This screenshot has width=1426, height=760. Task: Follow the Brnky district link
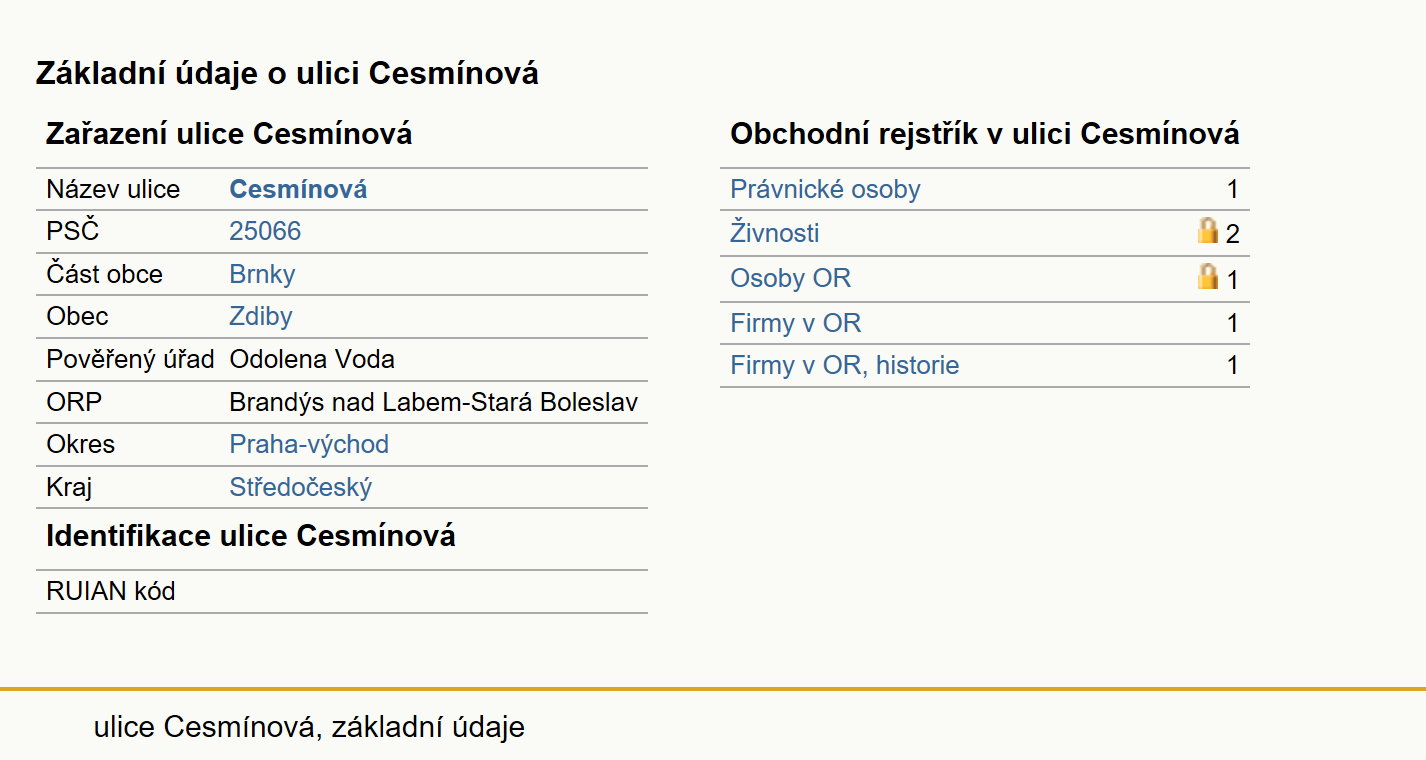pos(262,274)
